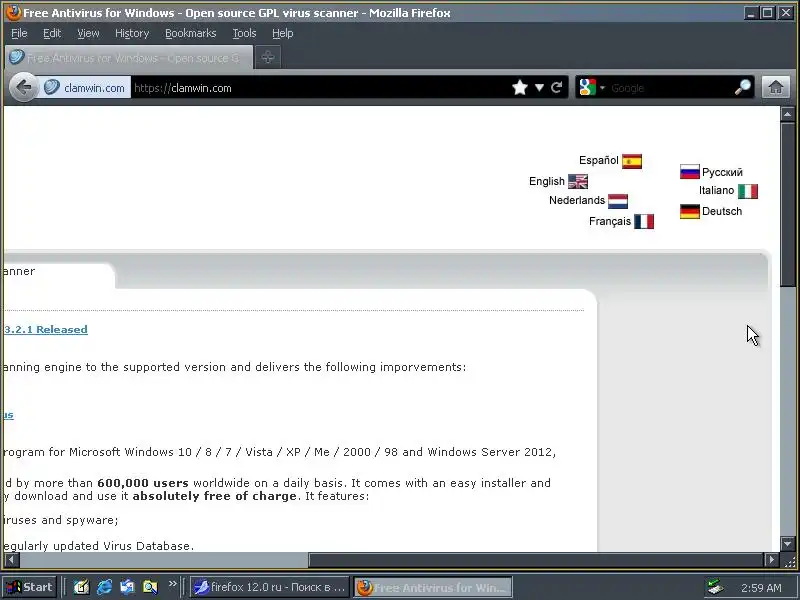This screenshot has width=800, height=600.
Task: Open the View menu
Action: click(x=88, y=33)
